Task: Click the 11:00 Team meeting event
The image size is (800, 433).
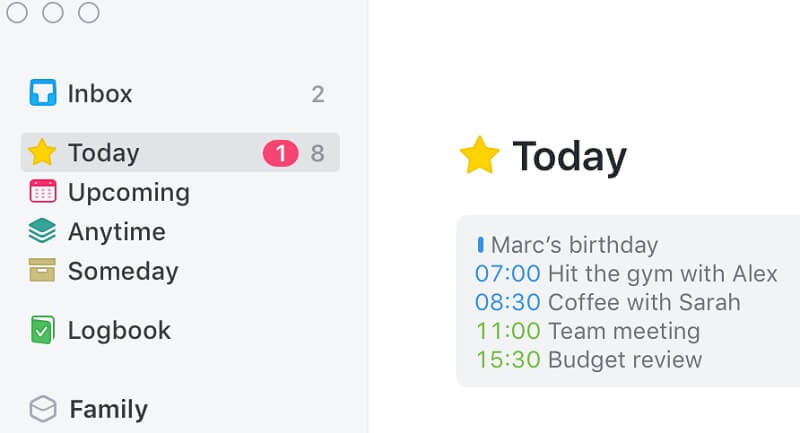Action: (587, 331)
